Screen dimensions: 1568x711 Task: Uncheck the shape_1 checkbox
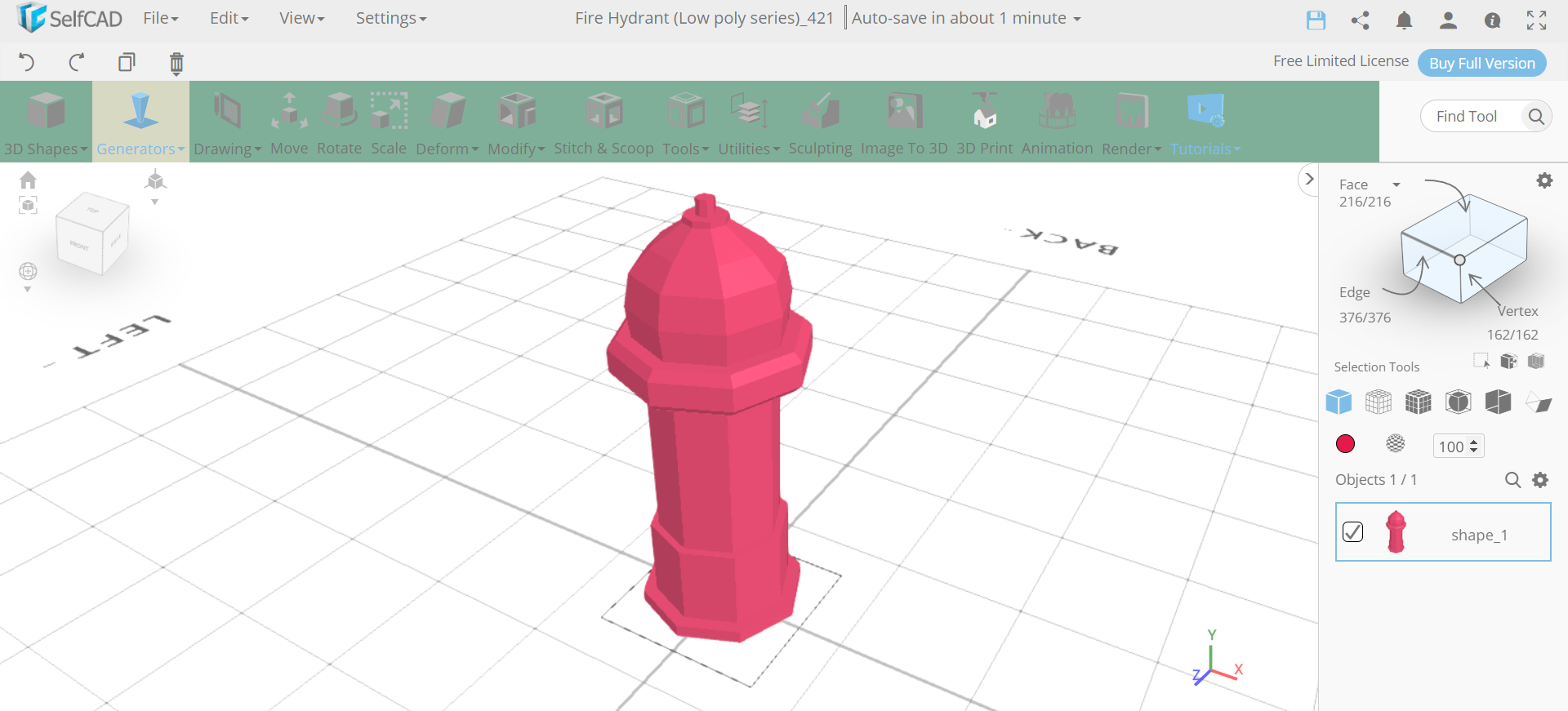coord(1353,531)
